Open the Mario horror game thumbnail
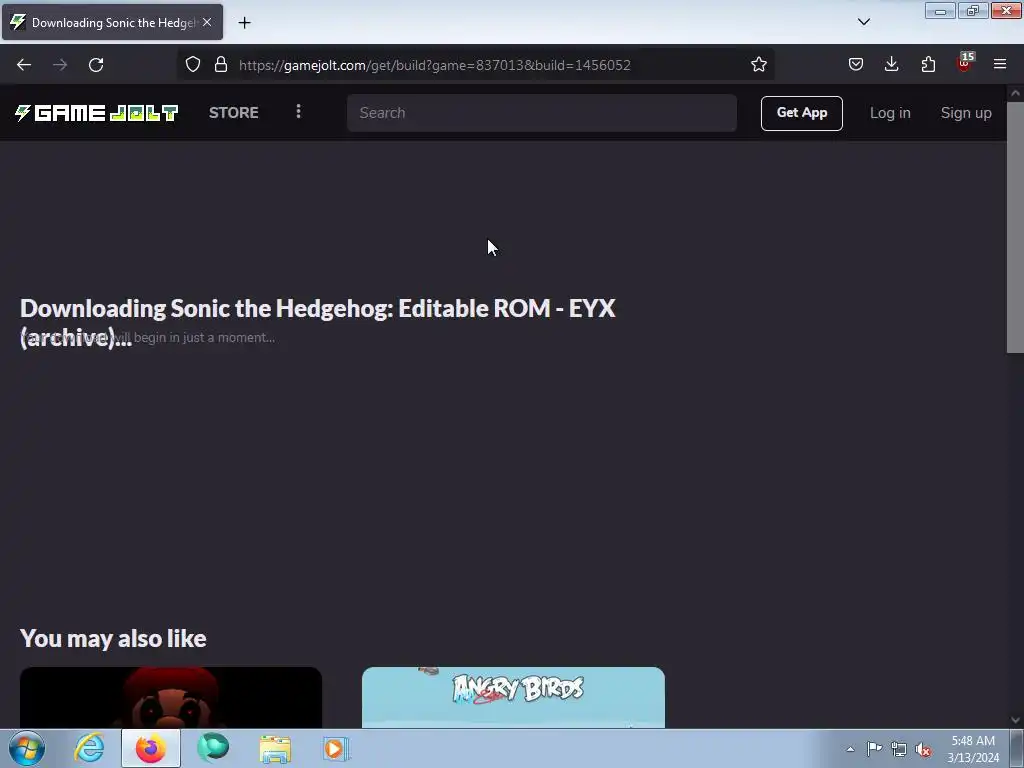The image size is (1024, 768). 171,697
